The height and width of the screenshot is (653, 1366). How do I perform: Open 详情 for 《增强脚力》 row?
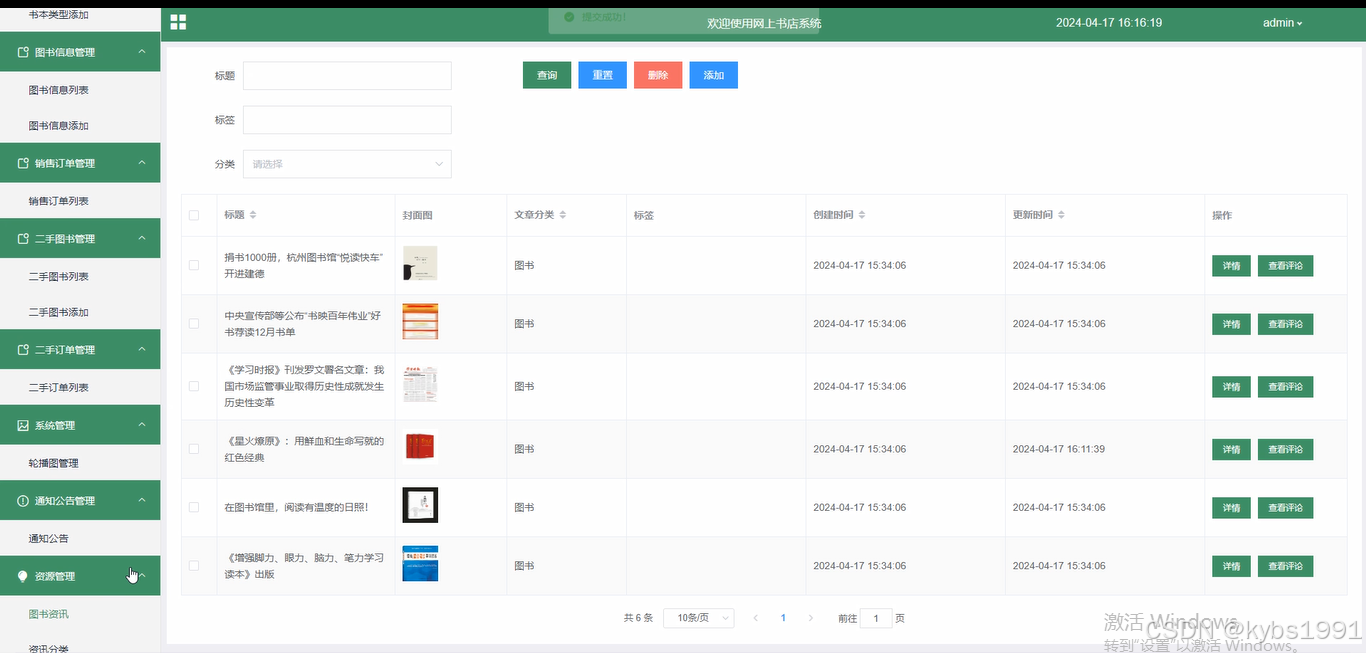click(x=1231, y=566)
